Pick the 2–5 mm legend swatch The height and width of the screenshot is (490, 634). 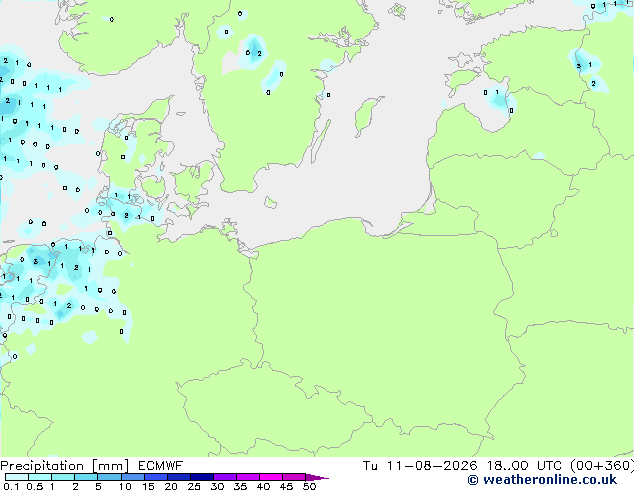(x=86, y=477)
